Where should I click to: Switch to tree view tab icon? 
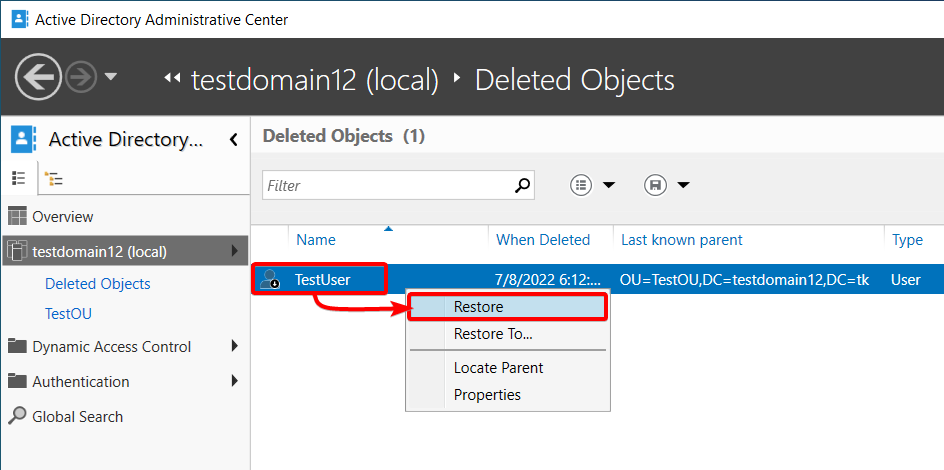(x=54, y=179)
